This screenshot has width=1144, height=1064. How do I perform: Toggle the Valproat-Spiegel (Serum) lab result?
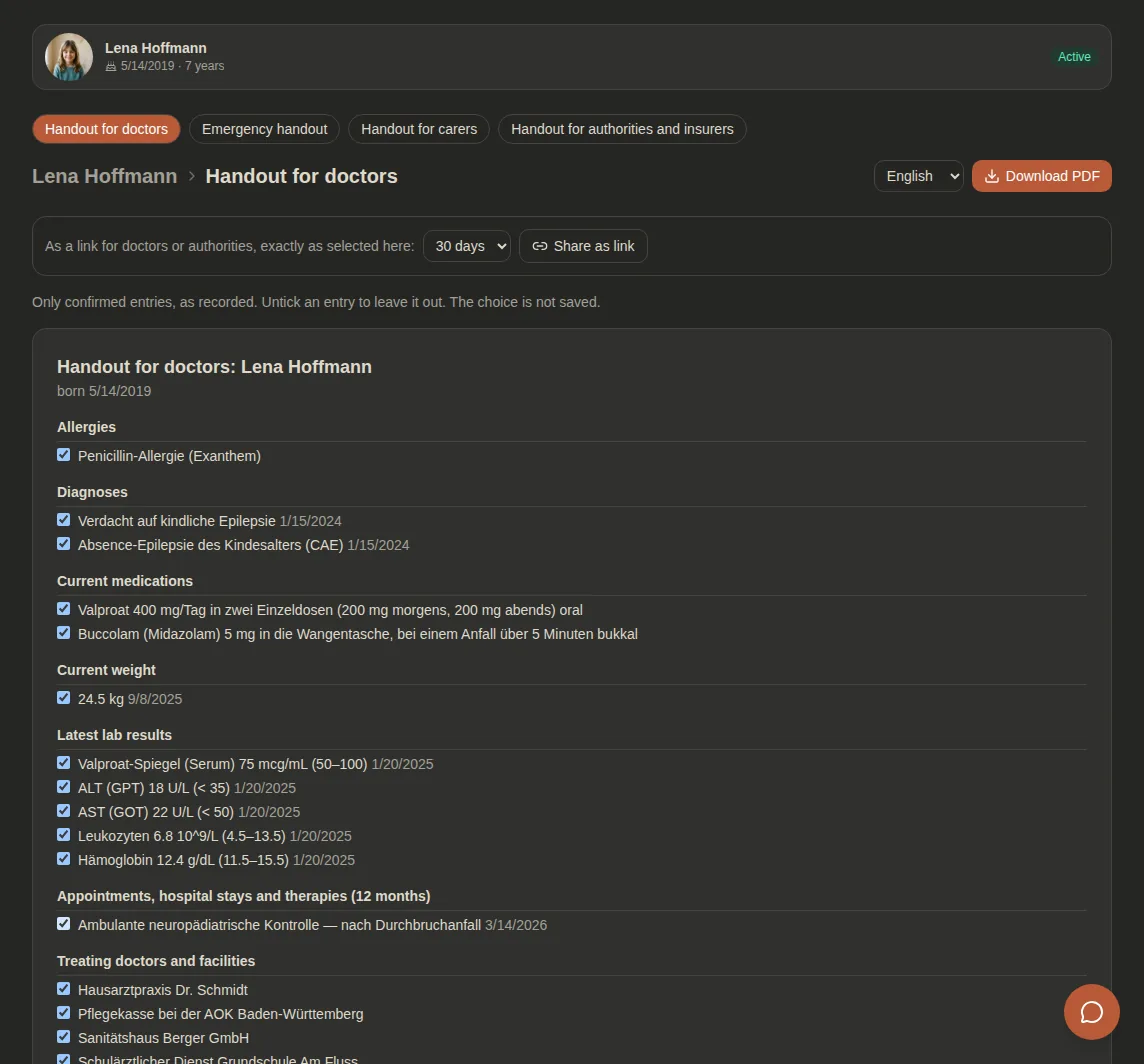63,763
